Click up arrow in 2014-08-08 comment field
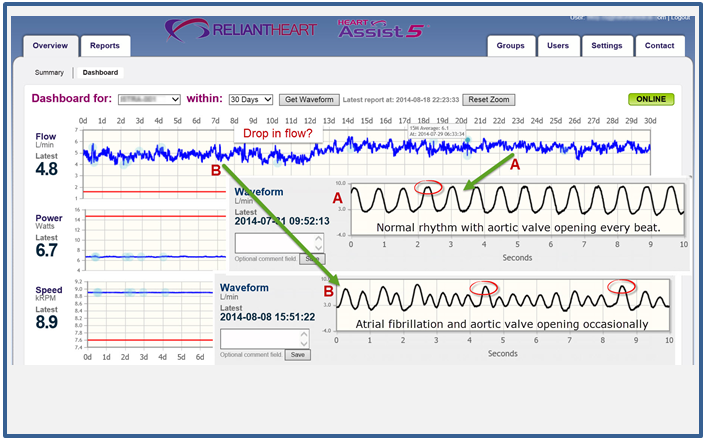 [304, 334]
